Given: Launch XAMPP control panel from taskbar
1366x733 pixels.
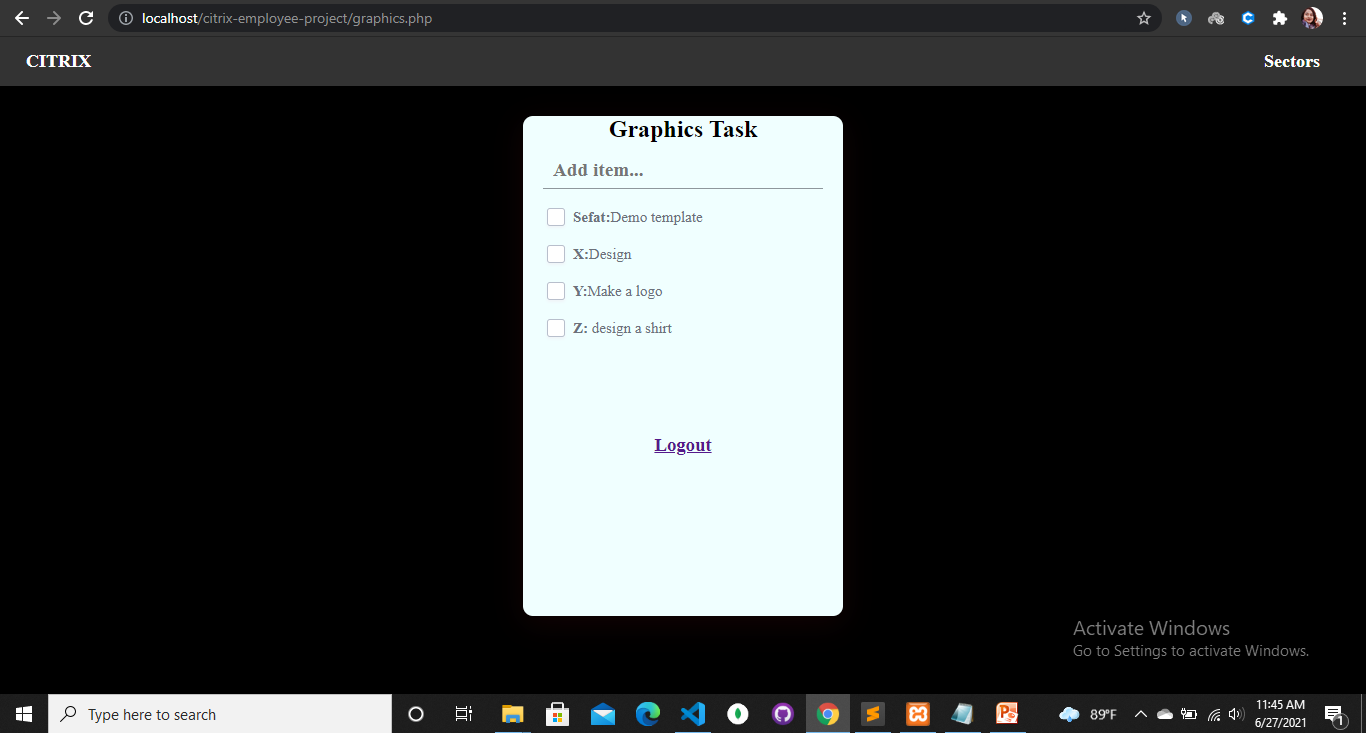Looking at the screenshot, I should 917,713.
